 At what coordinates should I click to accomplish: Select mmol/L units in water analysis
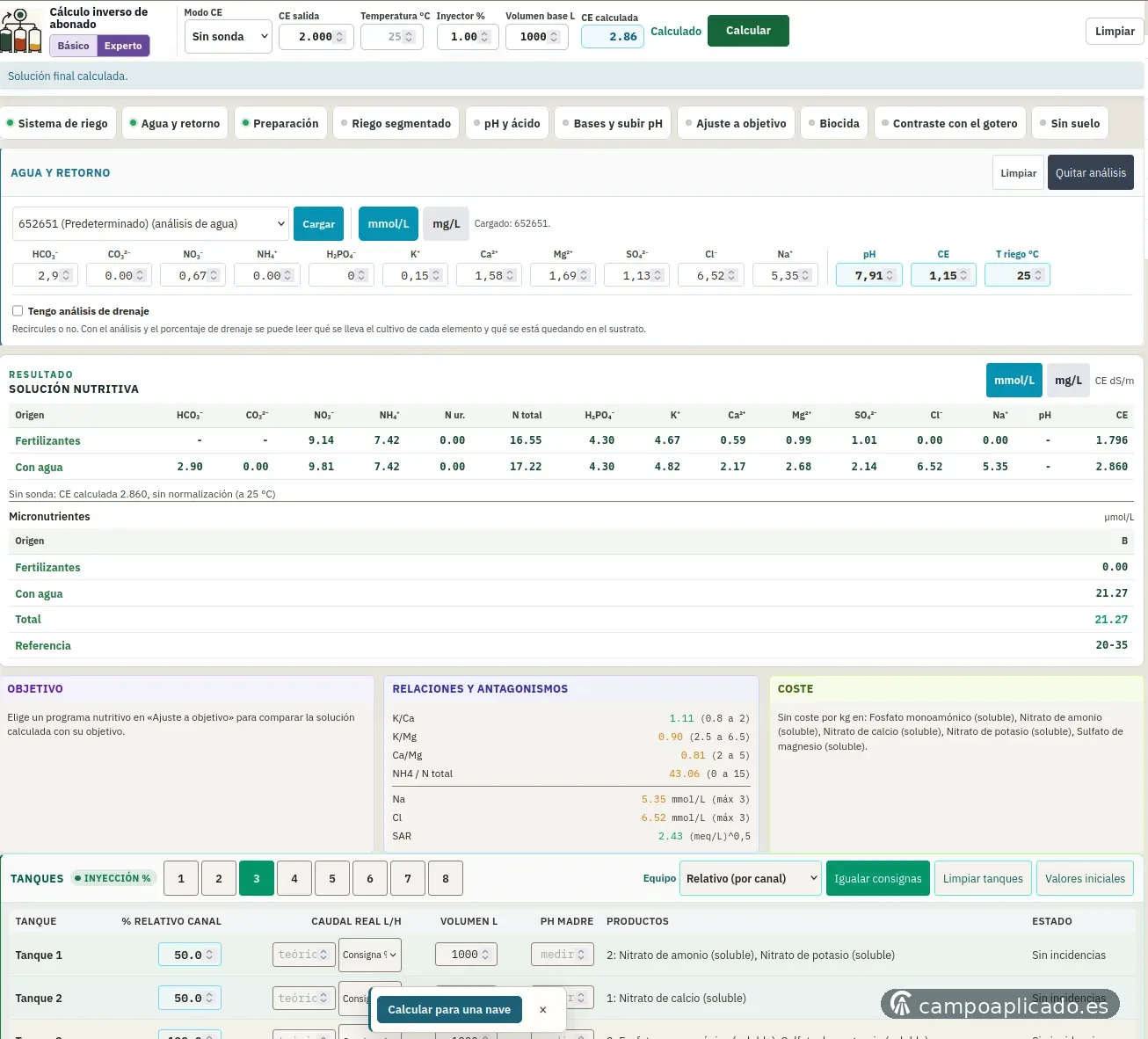pos(388,224)
